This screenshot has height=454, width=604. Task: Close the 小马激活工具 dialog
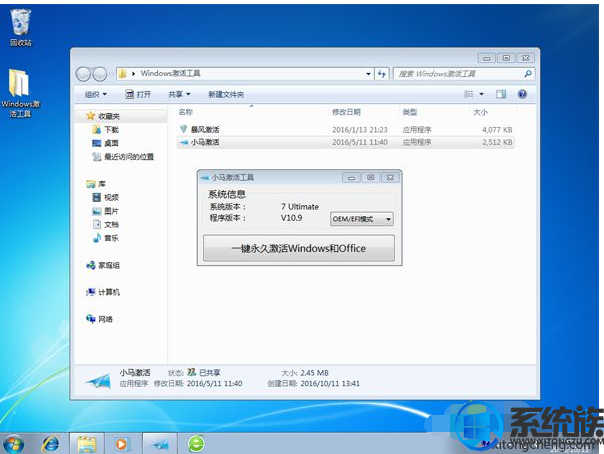click(390, 178)
